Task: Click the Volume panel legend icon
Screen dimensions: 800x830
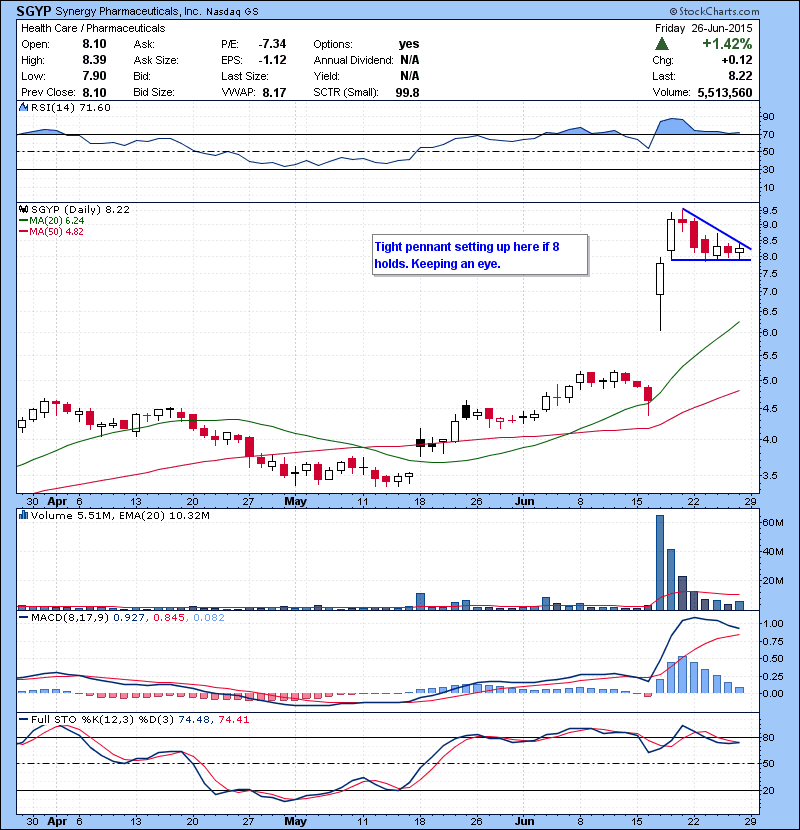Action: point(23,516)
